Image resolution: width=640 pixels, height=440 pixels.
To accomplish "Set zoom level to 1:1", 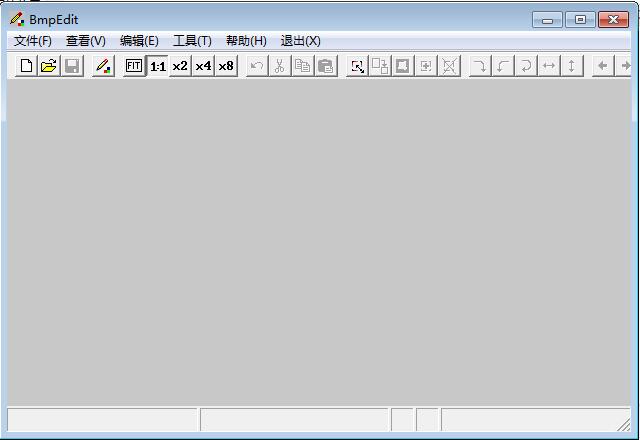I will pos(157,66).
